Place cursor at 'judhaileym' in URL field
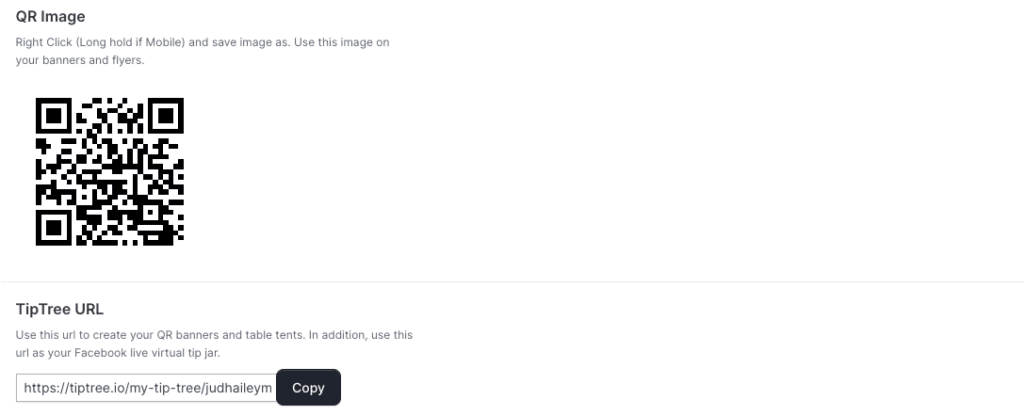 pyautogui.click(x=238, y=388)
